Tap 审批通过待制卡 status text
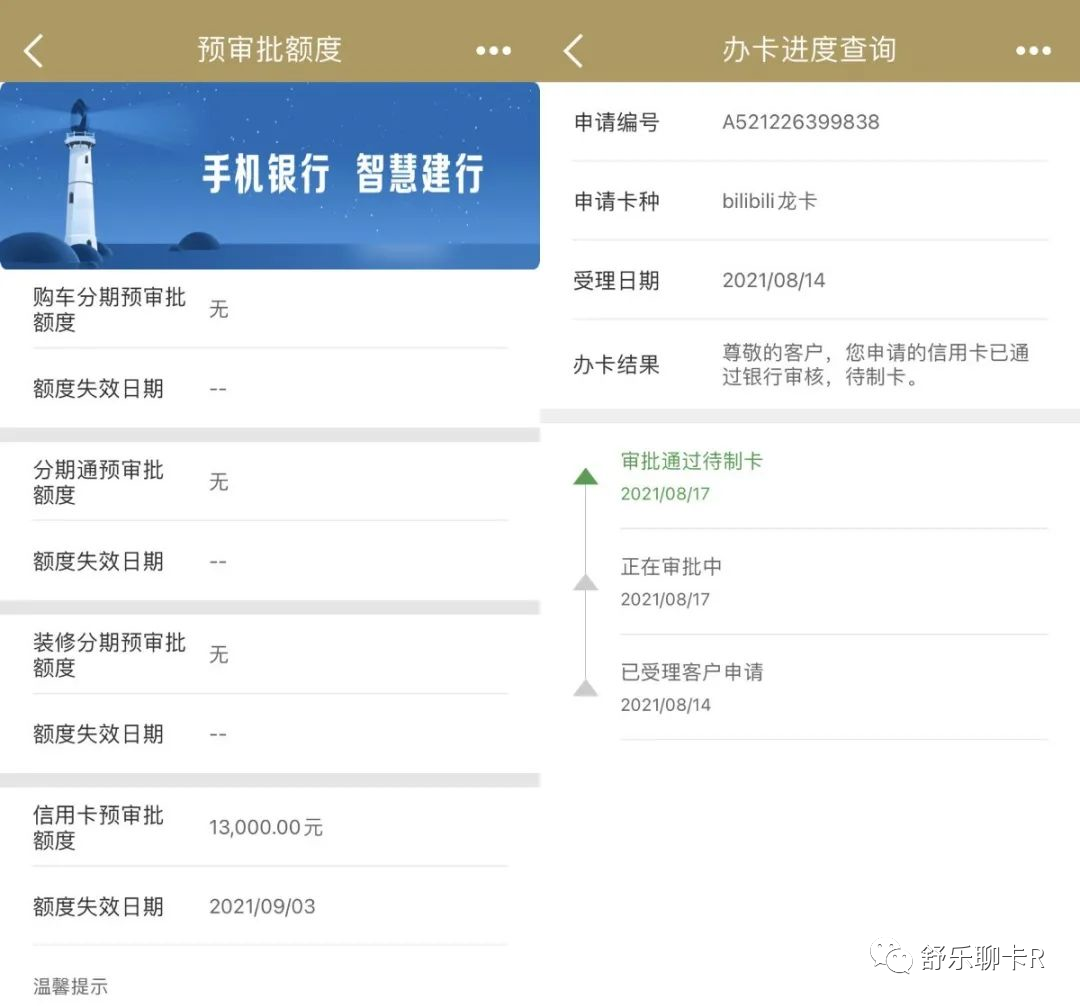The width and height of the screenshot is (1080, 1006). click(x=692, y=461)
